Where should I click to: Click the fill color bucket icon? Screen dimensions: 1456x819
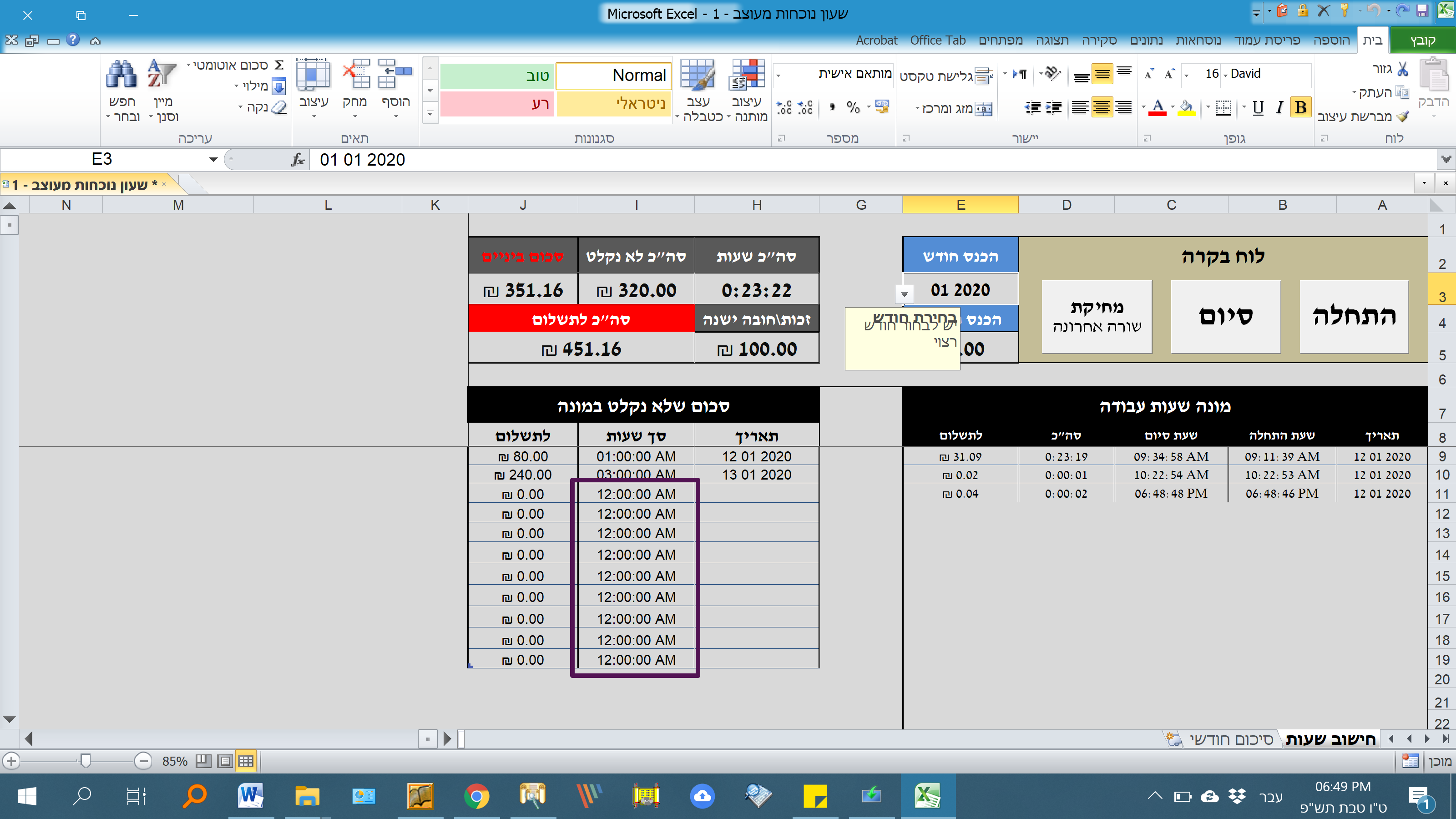click(x=1186, y=107)
